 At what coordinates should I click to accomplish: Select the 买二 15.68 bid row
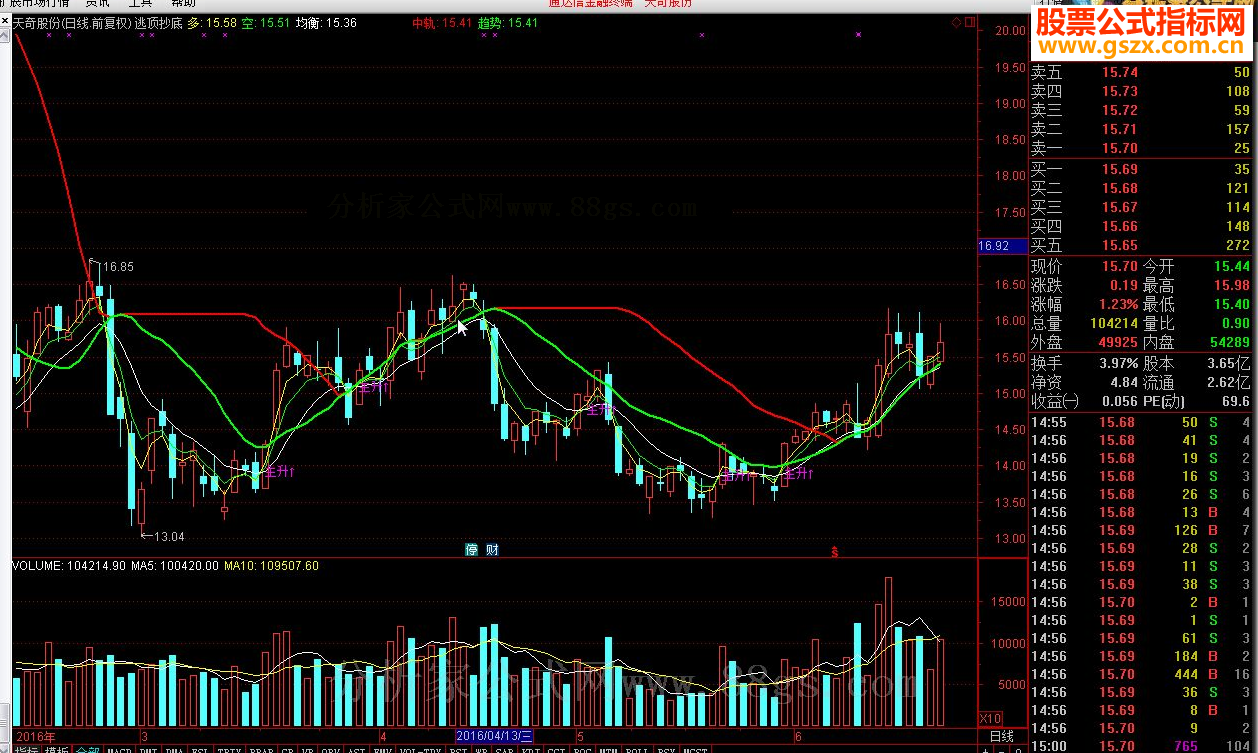point(1141,188)
